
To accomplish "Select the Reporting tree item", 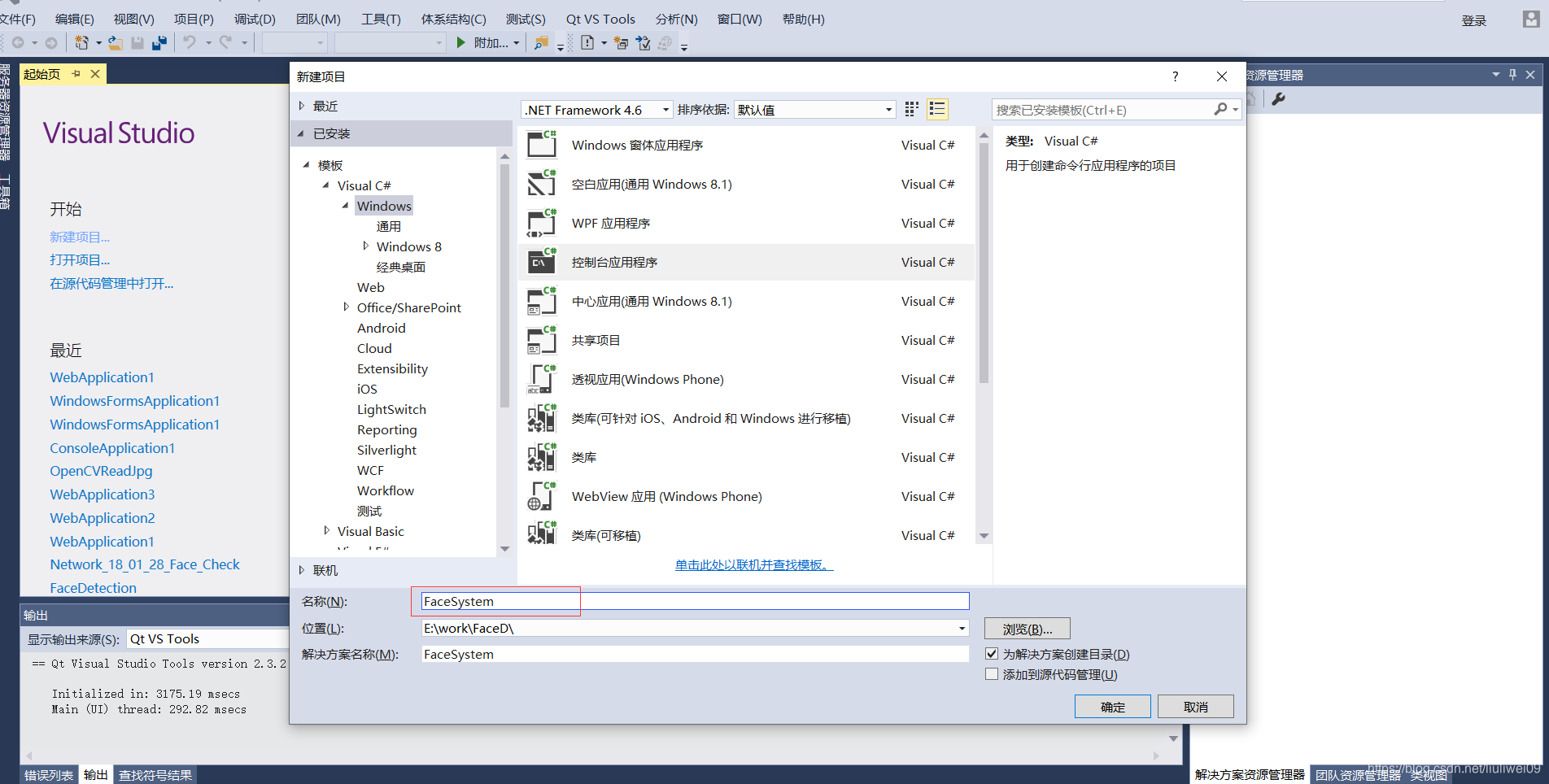I will tap(386, 429).
